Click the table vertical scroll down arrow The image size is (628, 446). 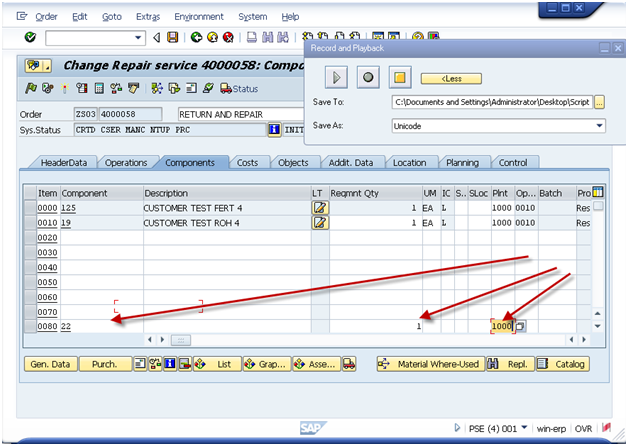point(598,326)
